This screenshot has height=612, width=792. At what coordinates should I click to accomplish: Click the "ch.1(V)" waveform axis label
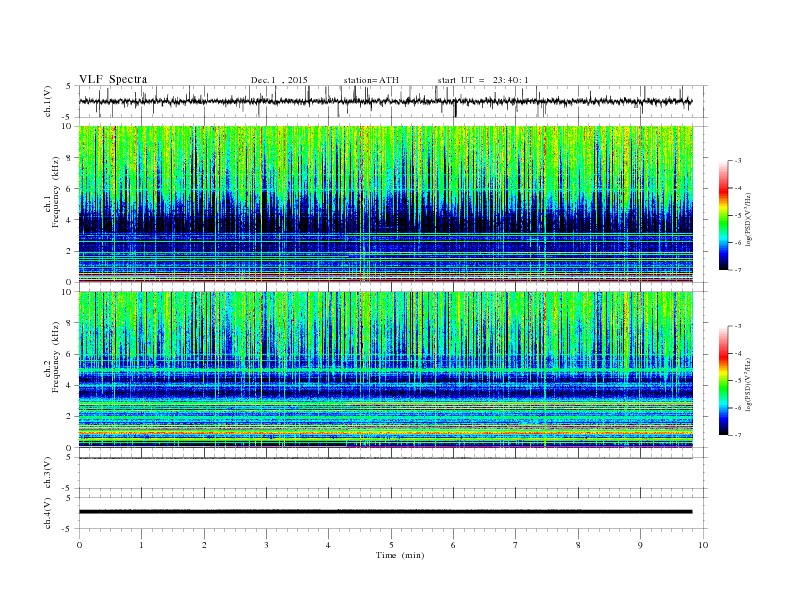coord(48,101)
